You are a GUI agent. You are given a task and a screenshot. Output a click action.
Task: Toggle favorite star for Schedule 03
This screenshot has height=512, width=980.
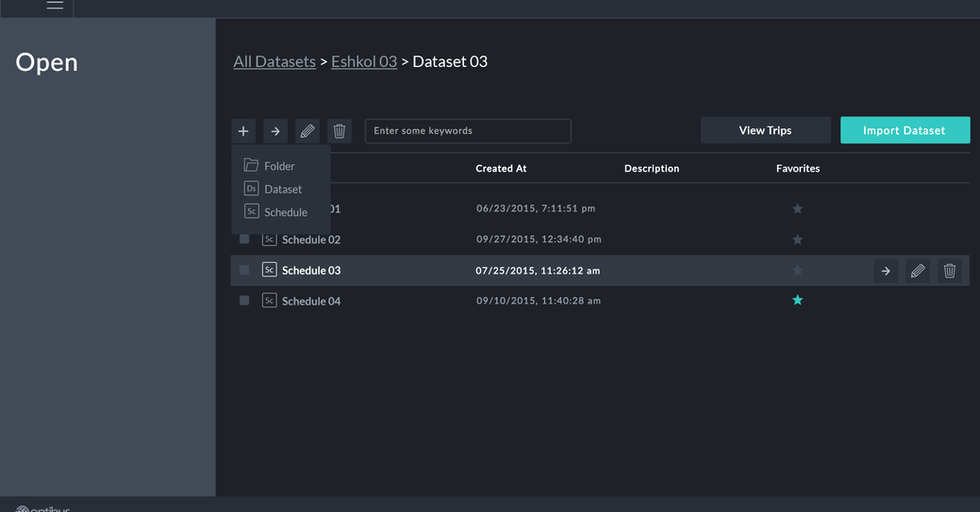pyautogui.click(x=798, y=270)
